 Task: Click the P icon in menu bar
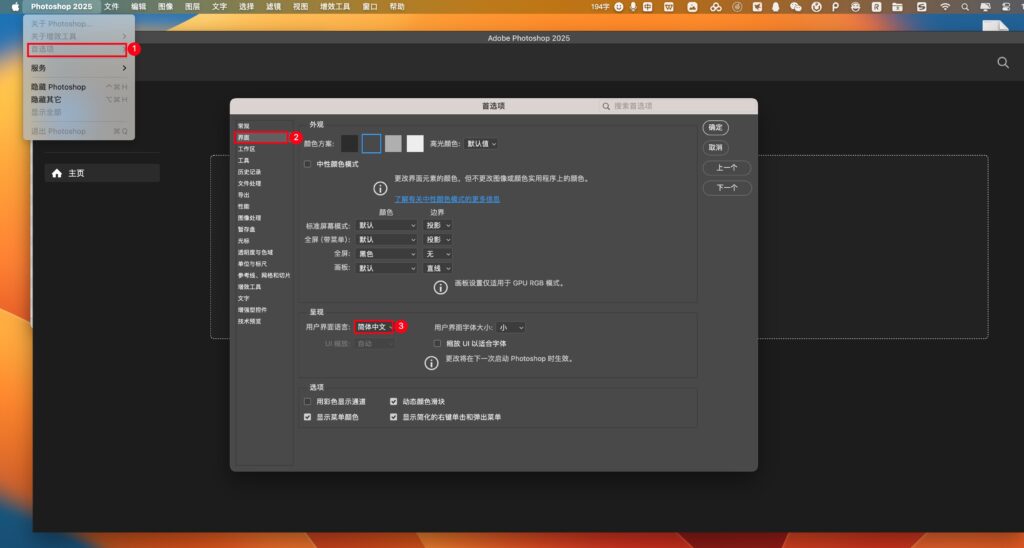pos(835,7)
